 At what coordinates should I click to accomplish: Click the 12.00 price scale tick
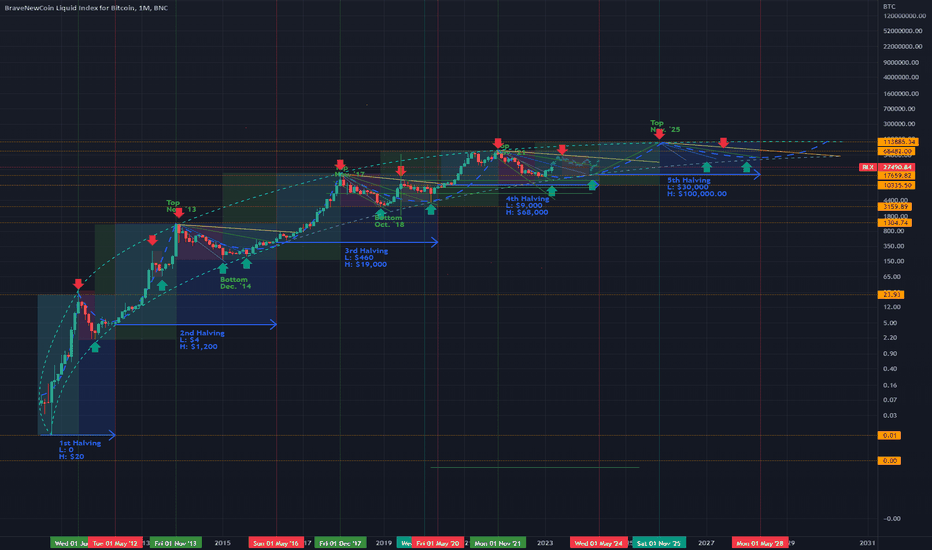tap(892, 307)
